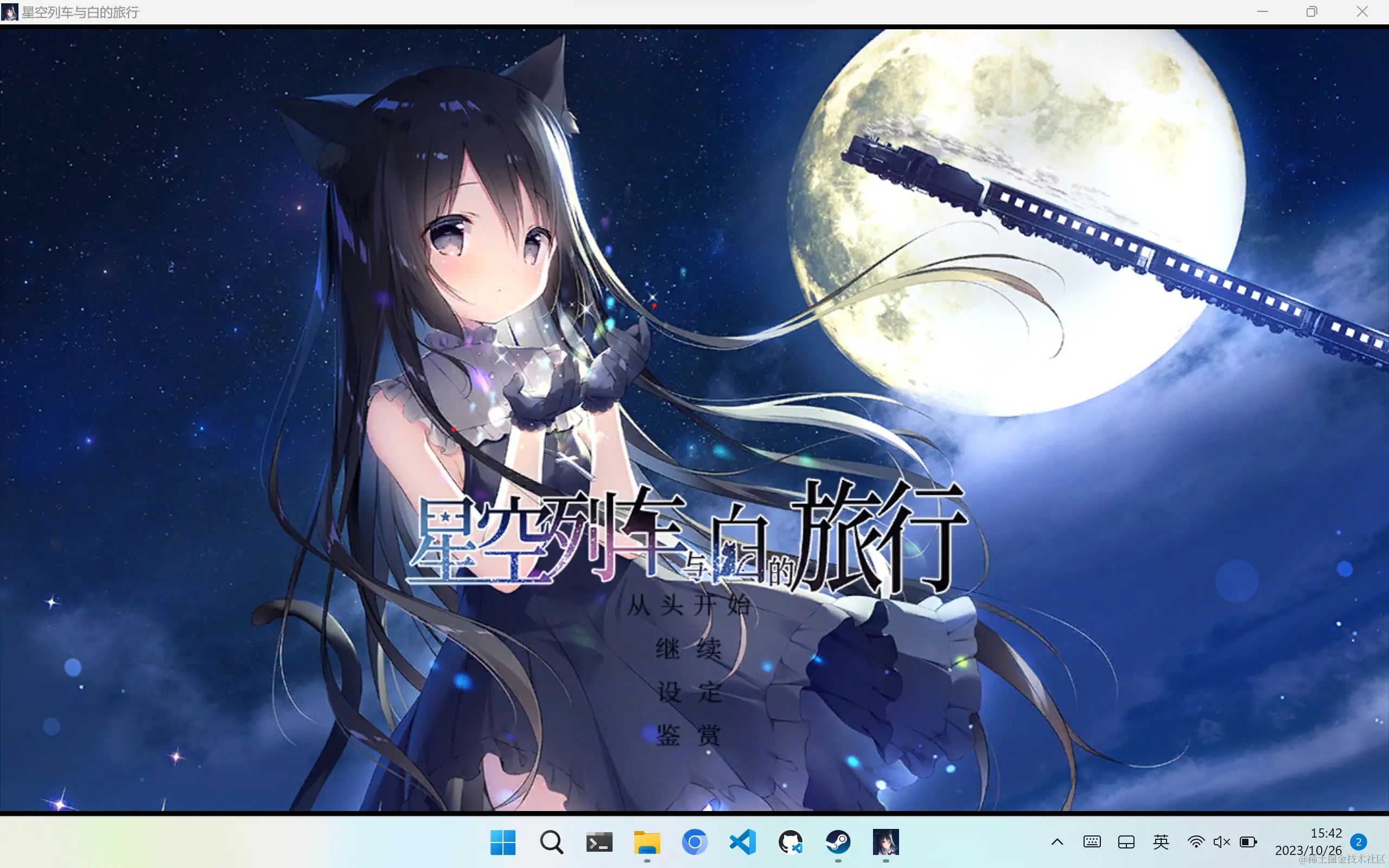Image resolution: width=1389 pixels, height=868 pixels.
Task: Select 继续 menu option
Action: point(689,649)
